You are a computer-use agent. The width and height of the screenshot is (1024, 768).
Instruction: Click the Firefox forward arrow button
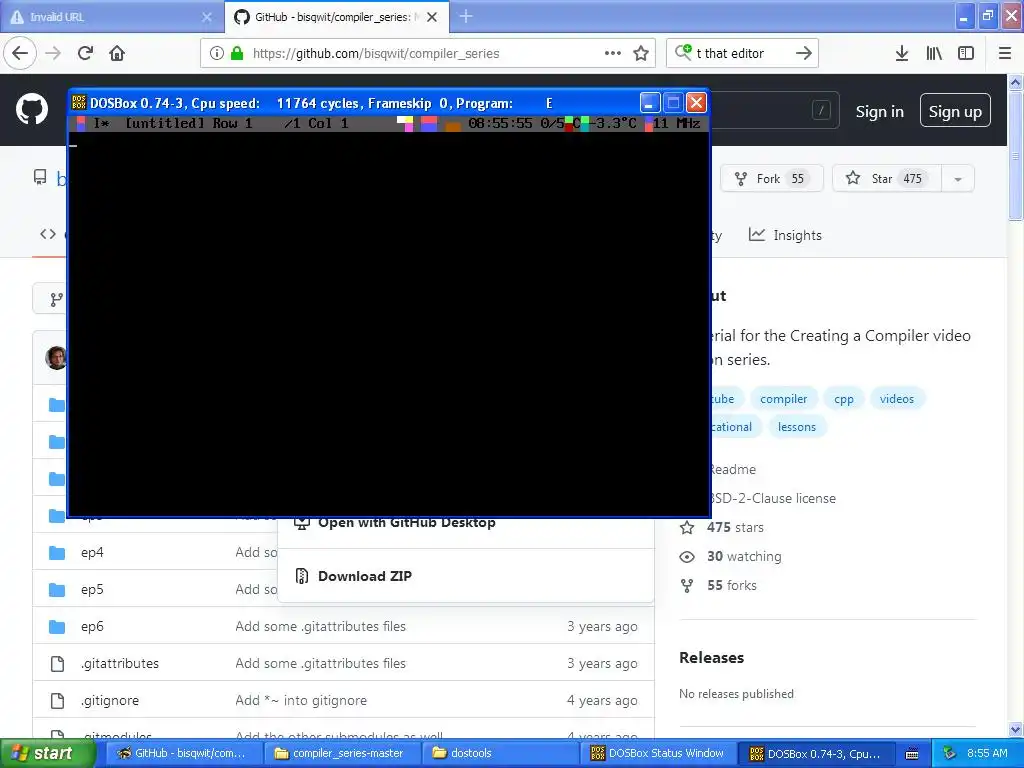(53, 53)
